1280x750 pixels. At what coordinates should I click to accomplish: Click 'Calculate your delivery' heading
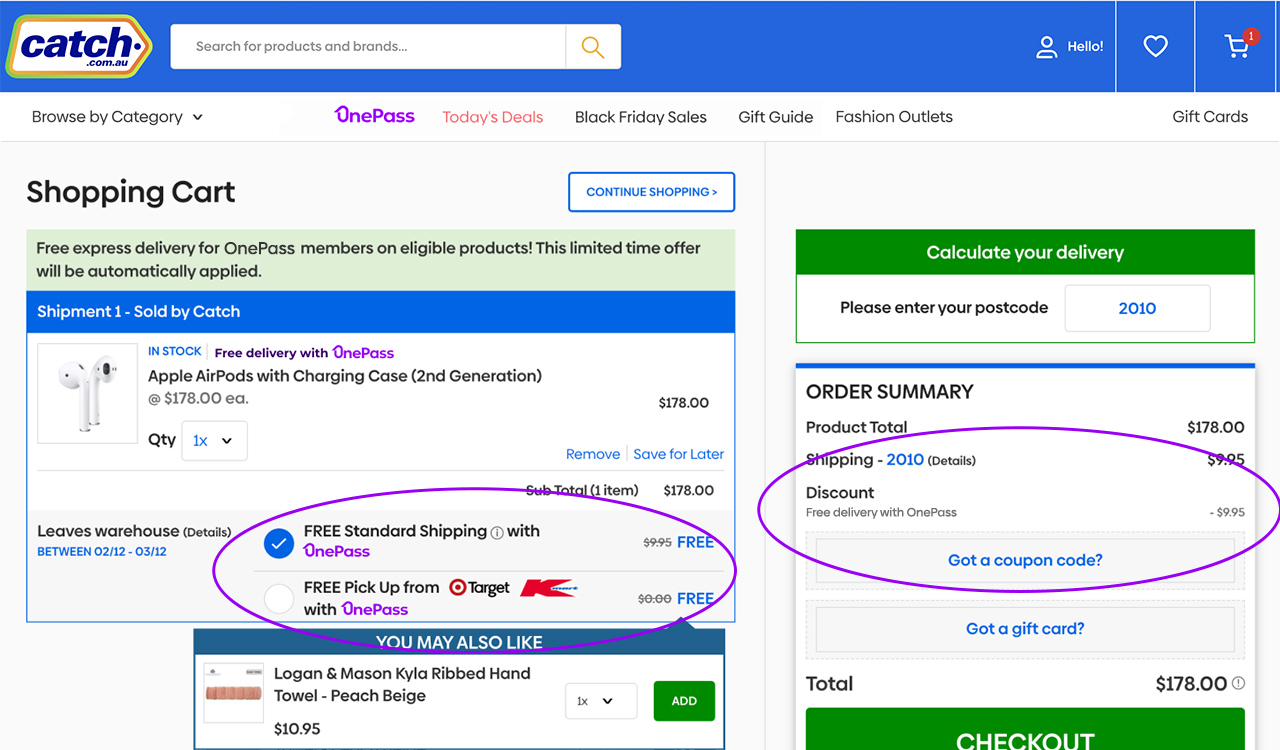click(x=1025, y=253)
